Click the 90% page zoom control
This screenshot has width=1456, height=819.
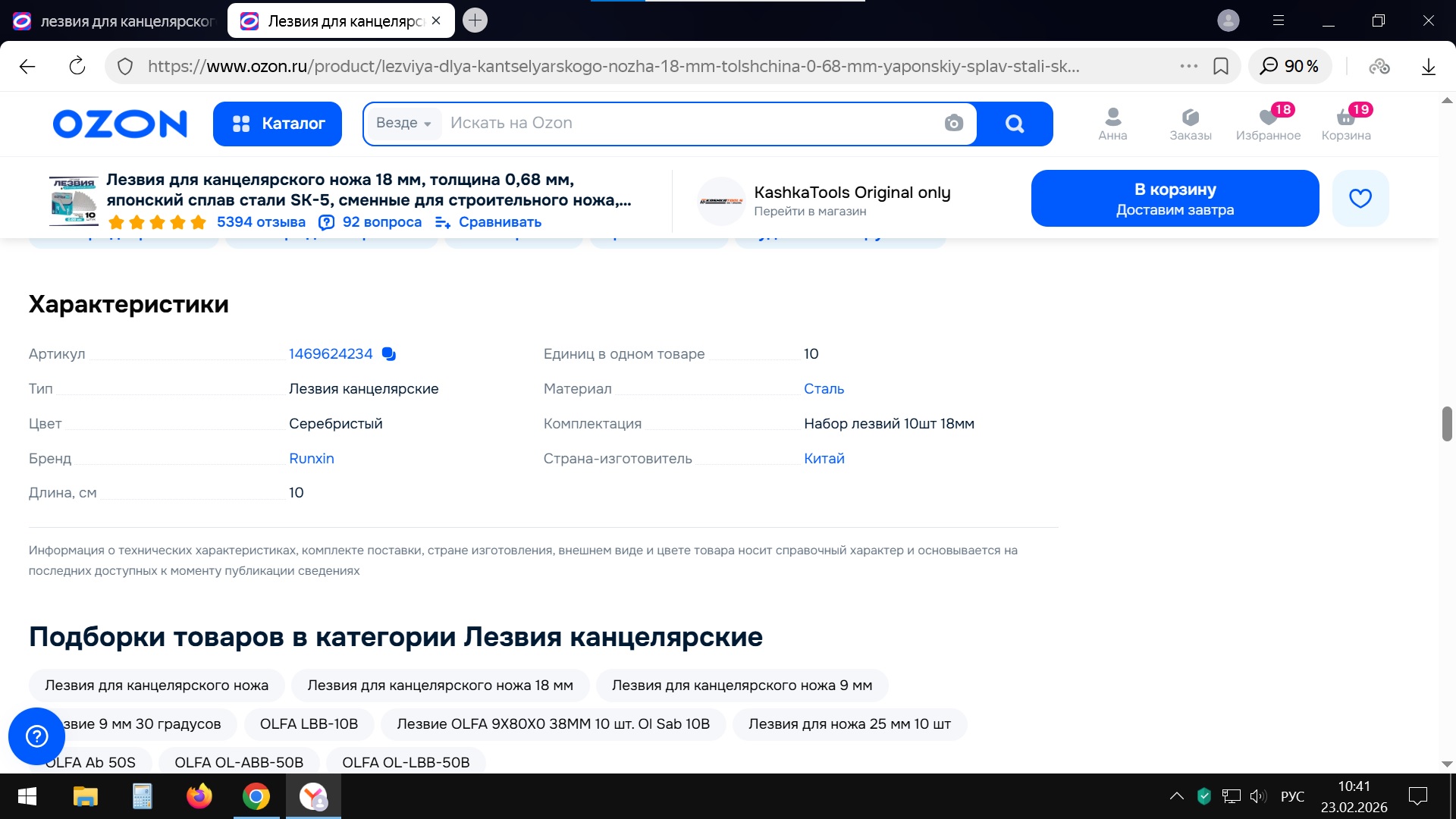point(1290,66)
